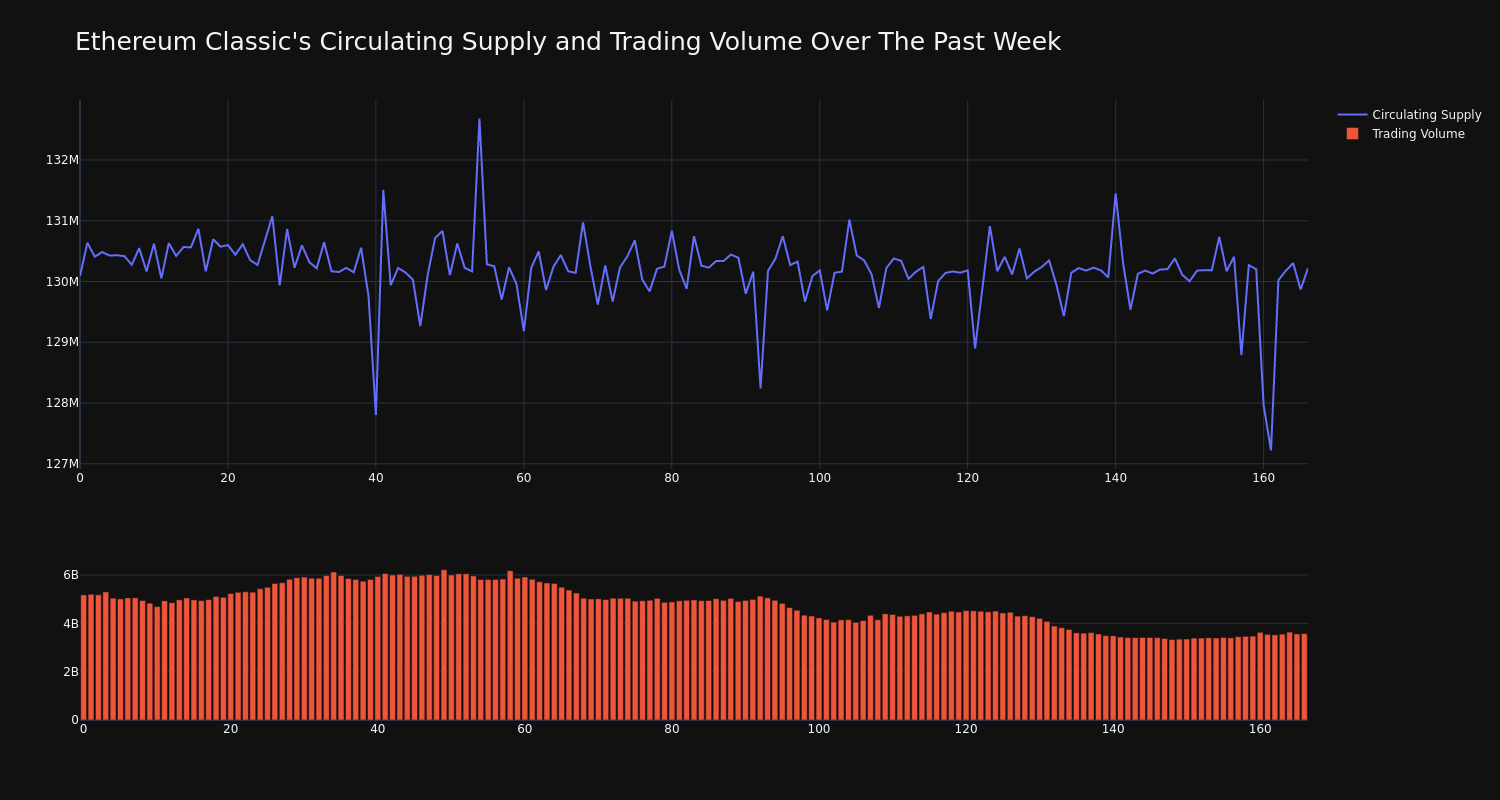Click the 6B volume axis label
Screen dimensions: 1500x800
(x=71, y=575)
